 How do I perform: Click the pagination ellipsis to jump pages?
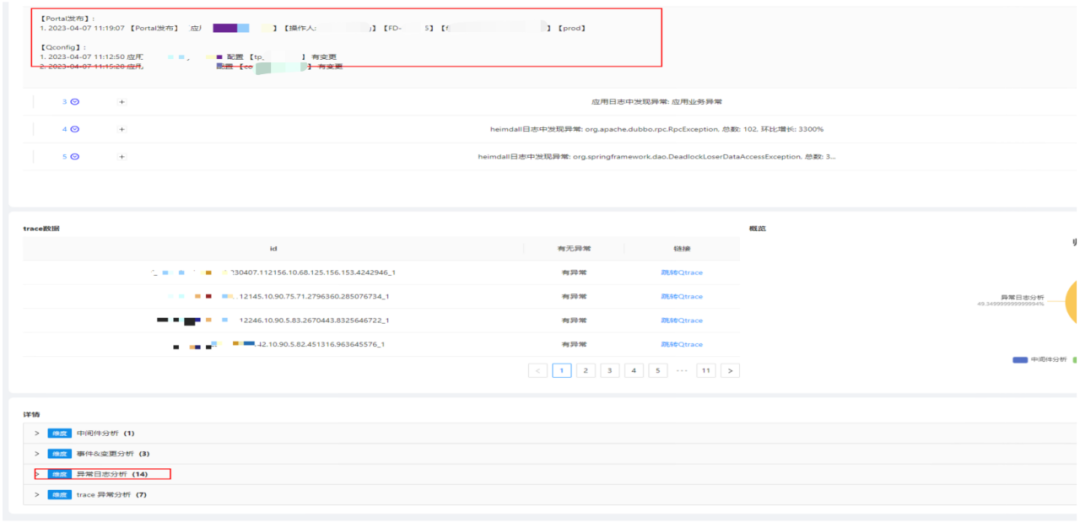(682, 370)
